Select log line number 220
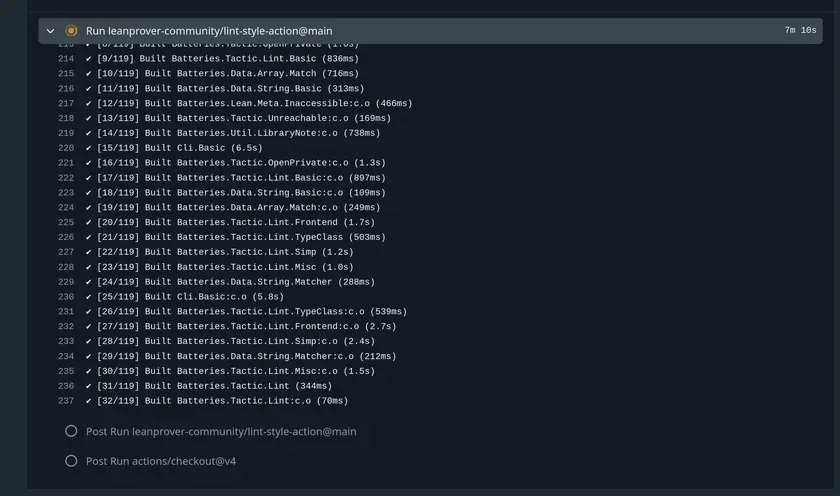Viewport: 840px width, 496px height. (x=66, y=148)
